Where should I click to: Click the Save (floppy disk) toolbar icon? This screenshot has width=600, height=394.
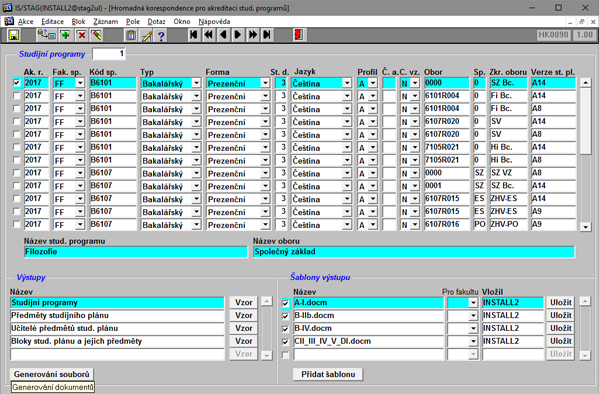pos(14,35)
